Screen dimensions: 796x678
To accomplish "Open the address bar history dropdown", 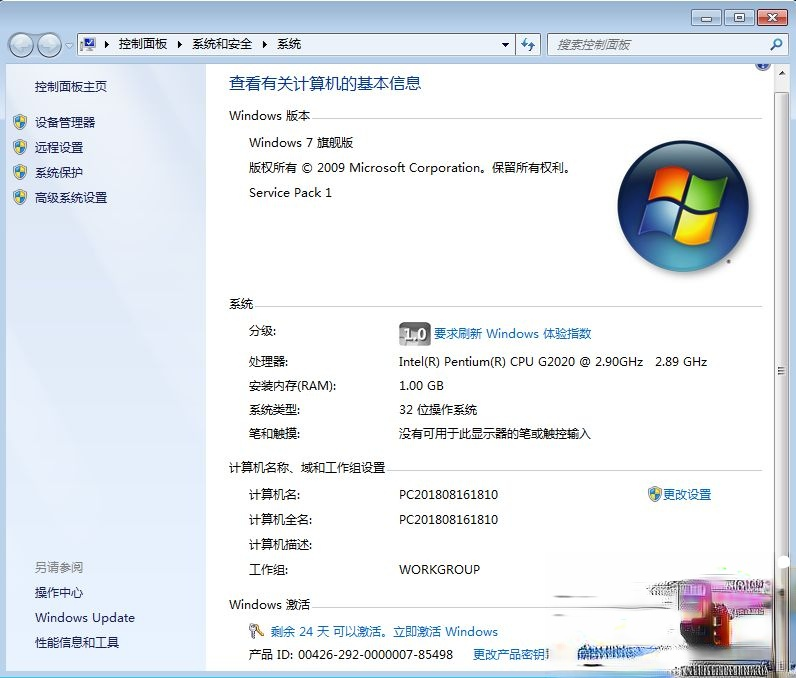I will pos(505,45).
